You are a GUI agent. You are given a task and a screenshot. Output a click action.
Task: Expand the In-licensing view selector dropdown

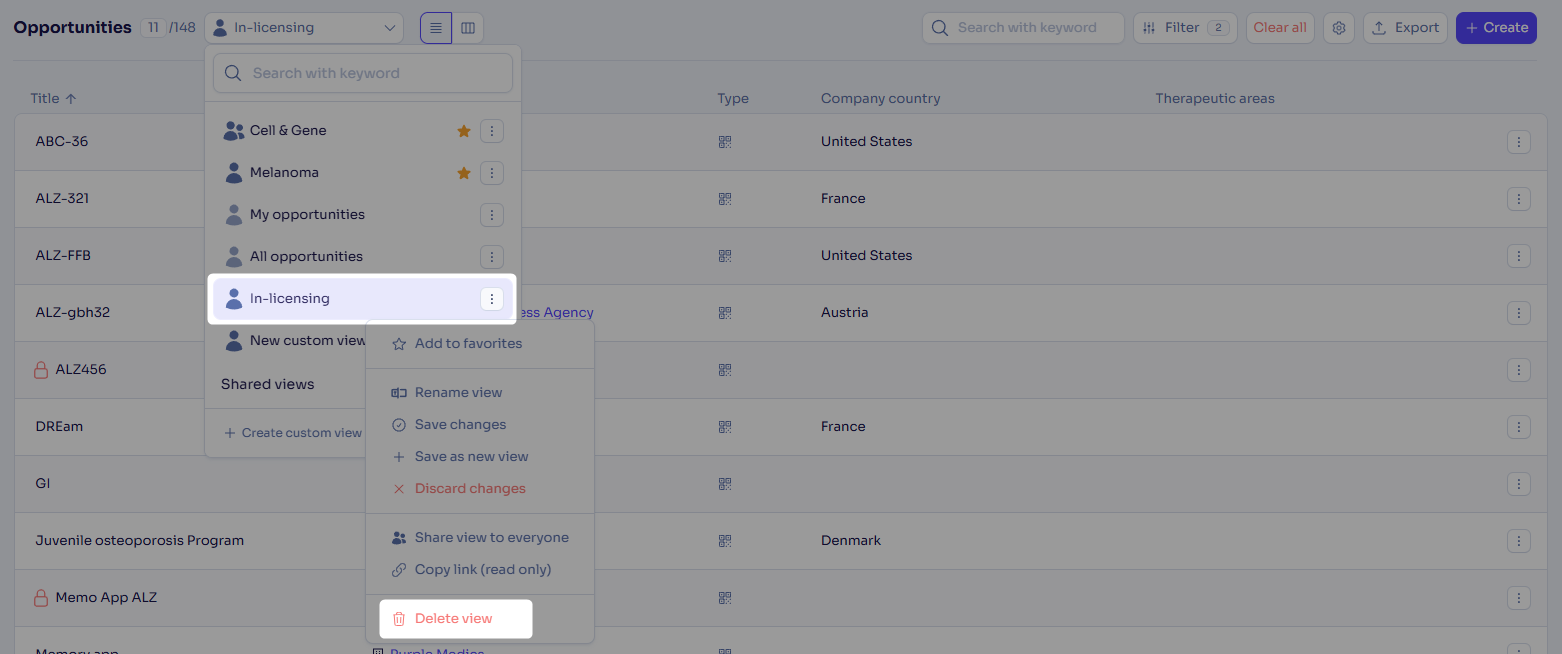pyautogui.click(x=304, y=28)
